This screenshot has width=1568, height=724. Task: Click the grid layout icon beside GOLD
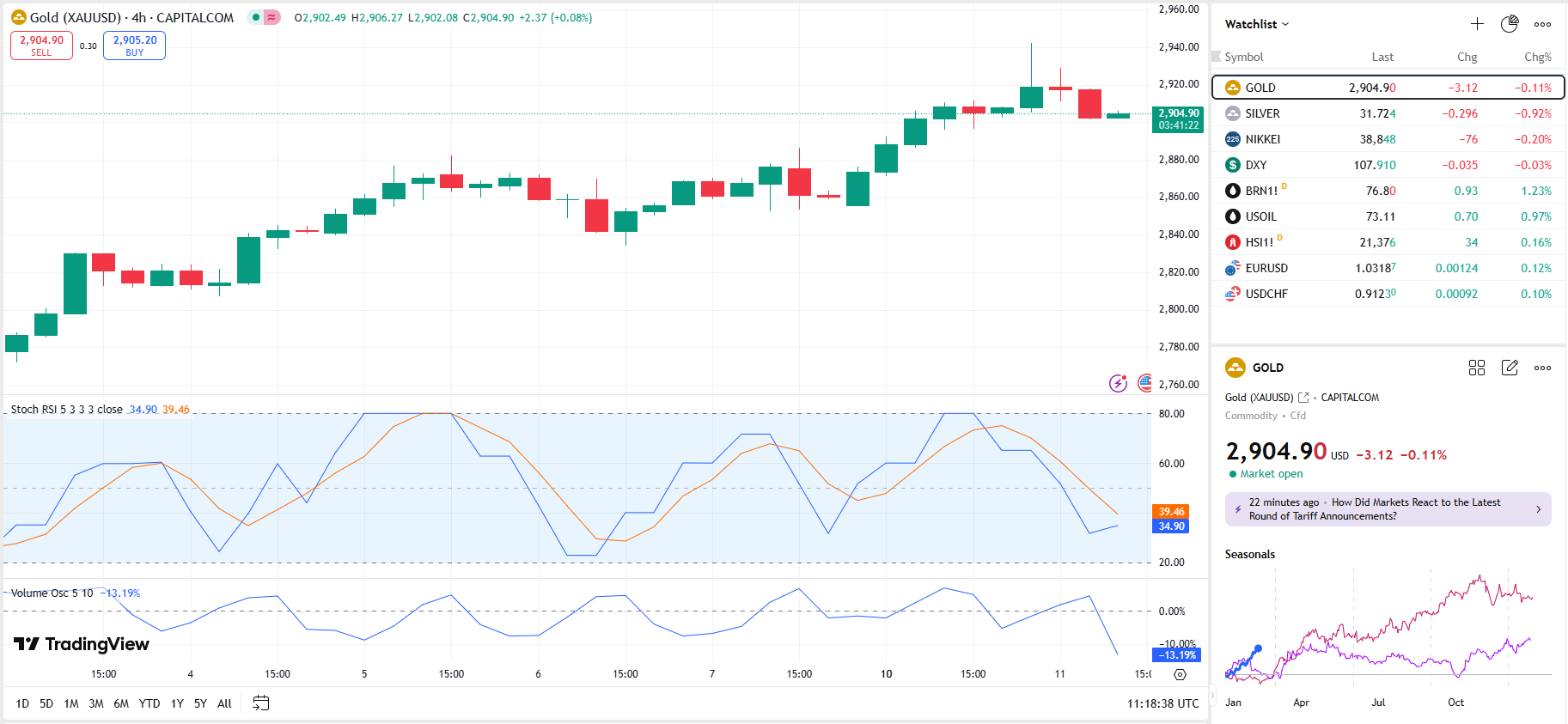click(x=1476, y=368)
